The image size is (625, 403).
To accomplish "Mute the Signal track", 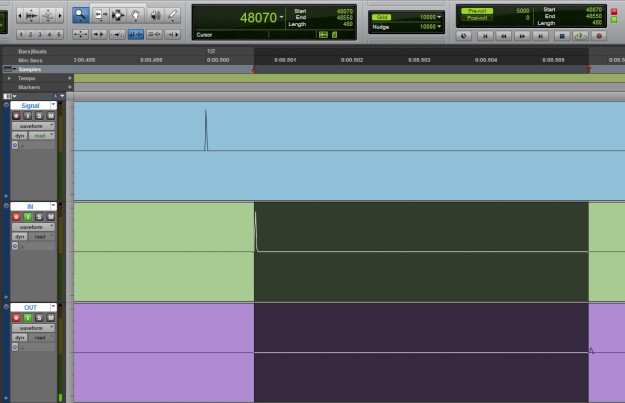I will pyautogui.click(x=52, y=115).
